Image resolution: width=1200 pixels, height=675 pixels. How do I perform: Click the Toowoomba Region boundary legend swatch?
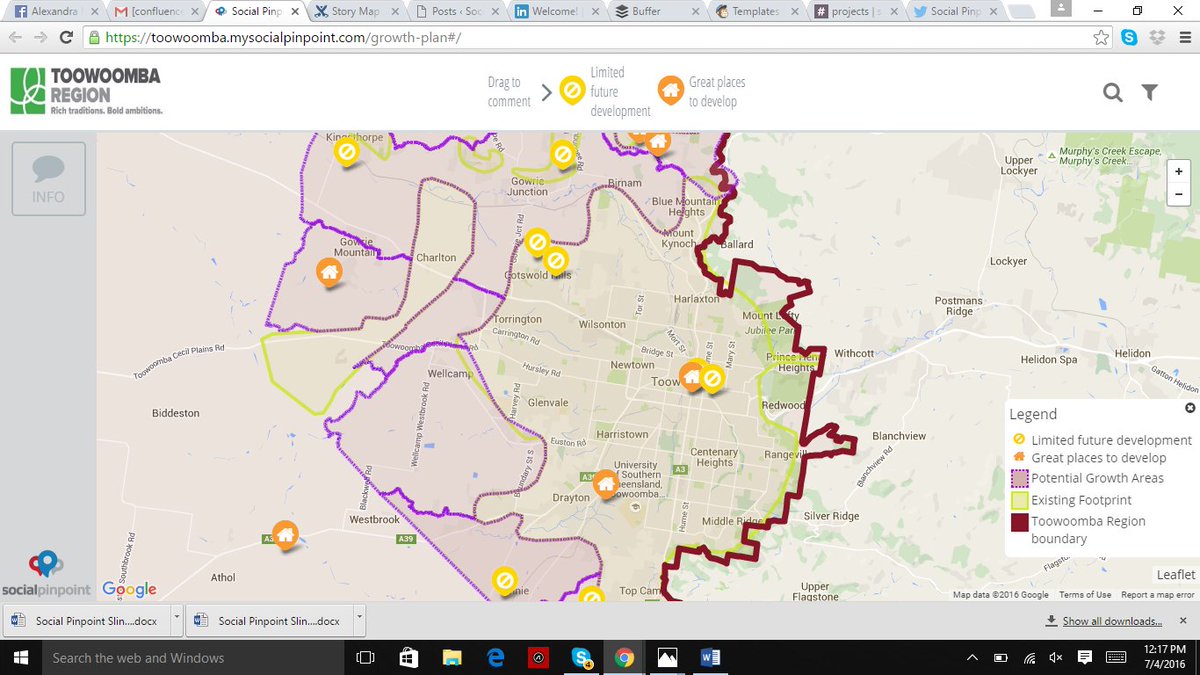[x=1019, y=521]
